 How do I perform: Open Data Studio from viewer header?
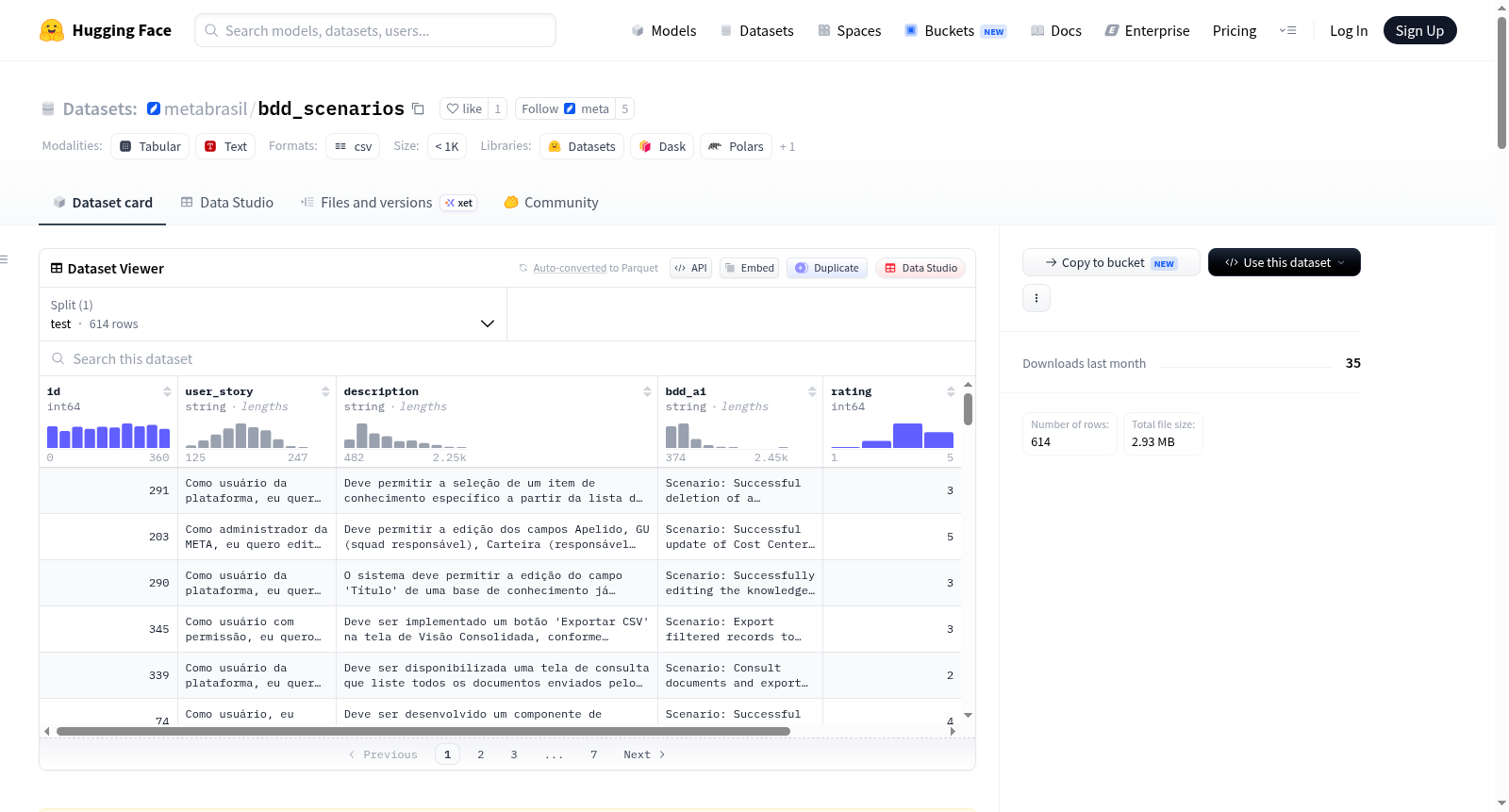point(920,268)
